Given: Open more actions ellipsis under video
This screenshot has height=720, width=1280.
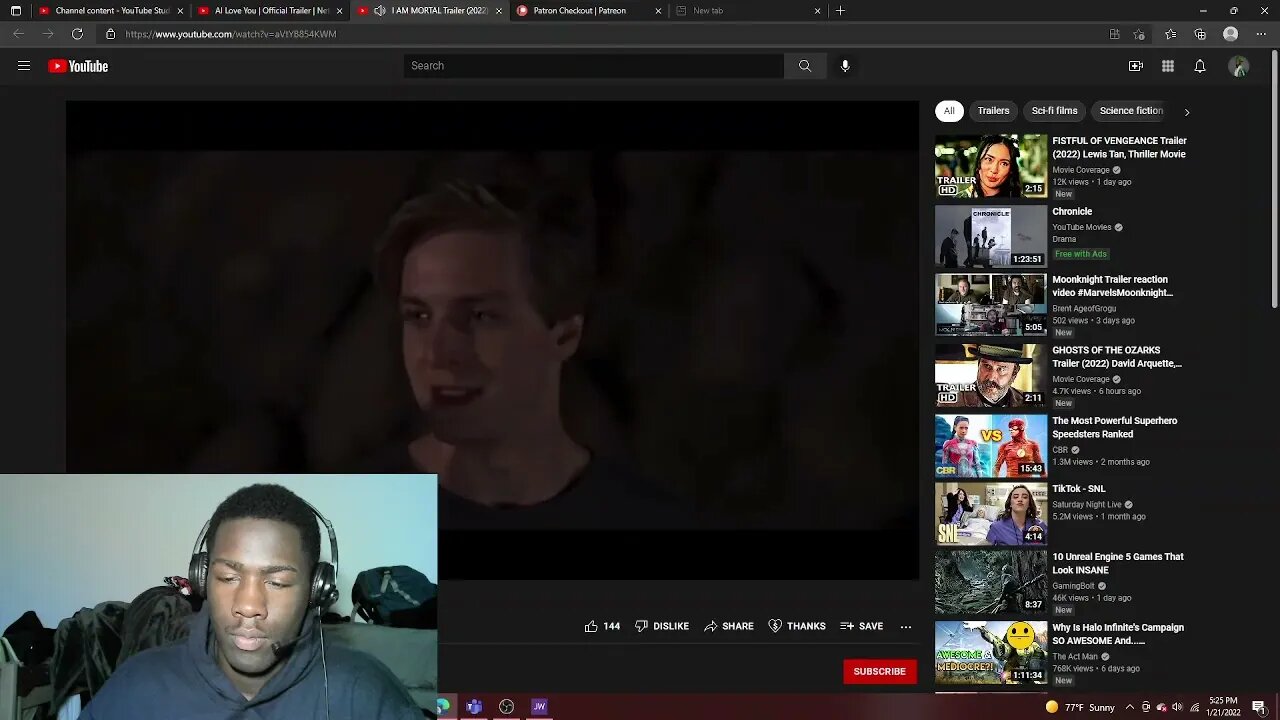Looking at the screenshot, I should 906,626.
